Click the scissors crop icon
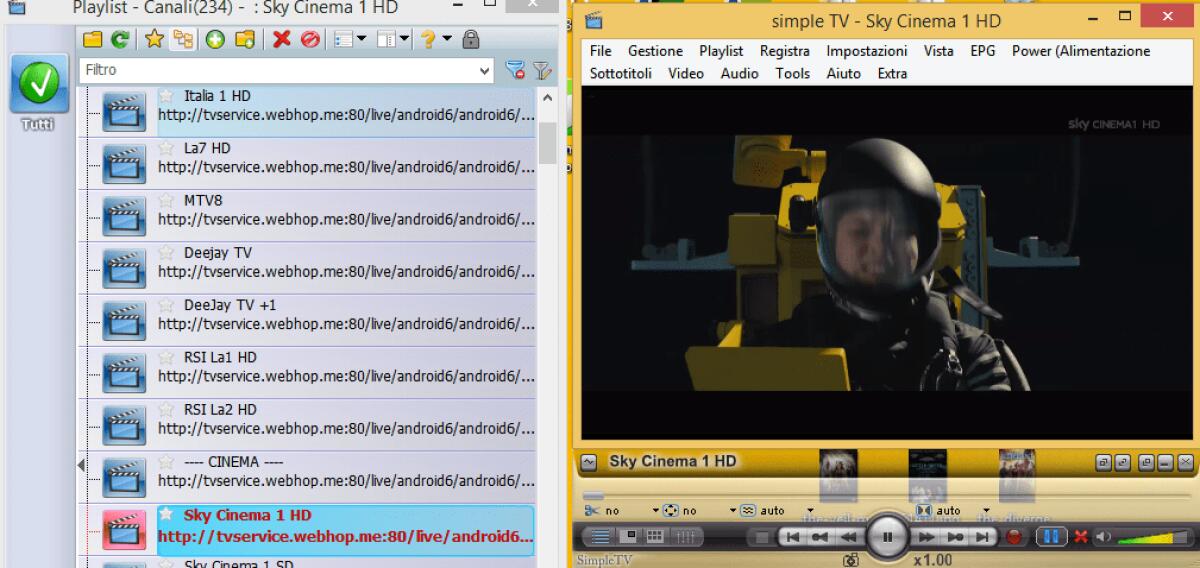The width and height of the screenshot is (1200, 568). coord(590,510)
